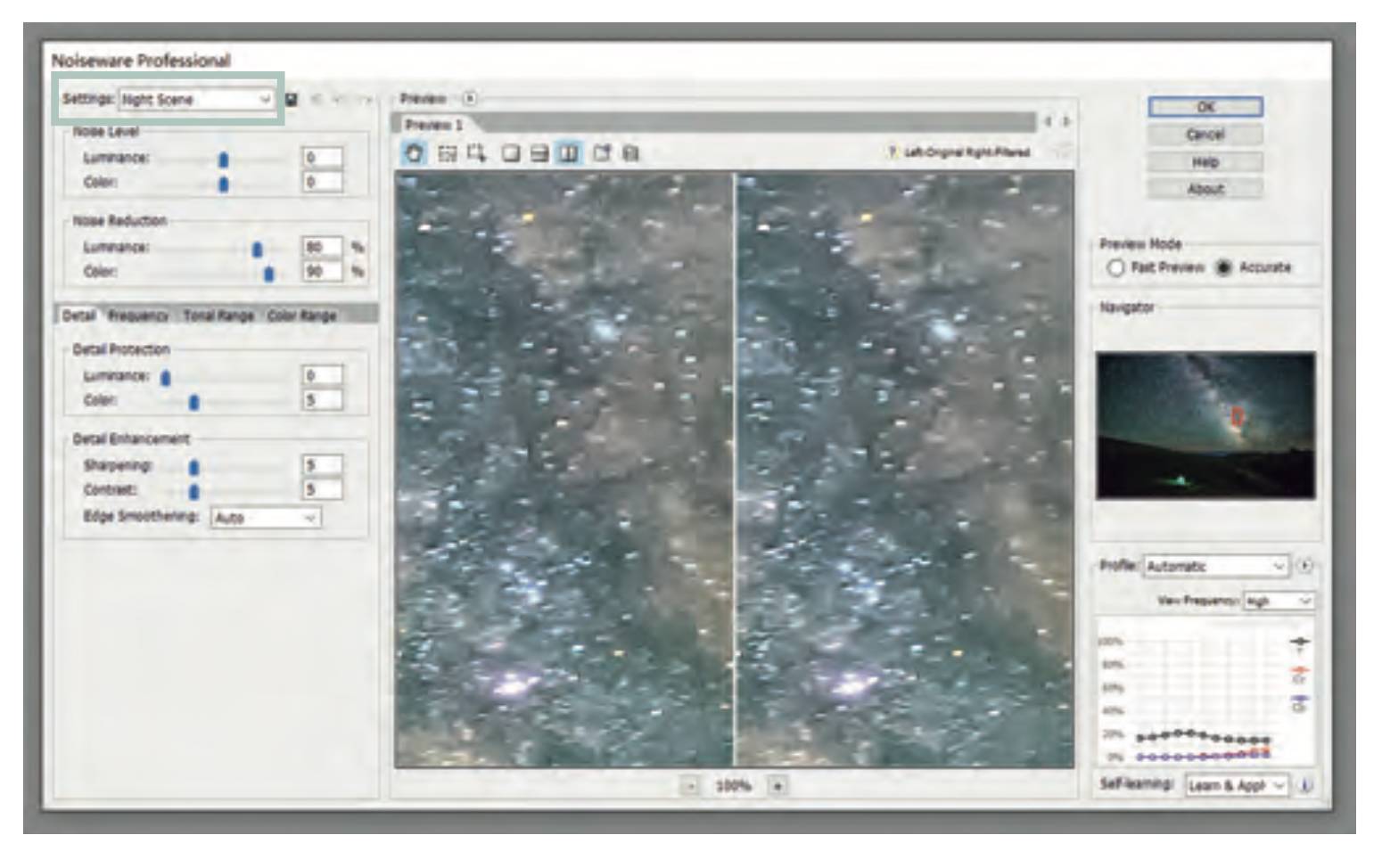The width and height of the screenshot is (1382, 868).
Task: Select the Hand pan tool
Action: pyautogui.click(x=414, y=153)
